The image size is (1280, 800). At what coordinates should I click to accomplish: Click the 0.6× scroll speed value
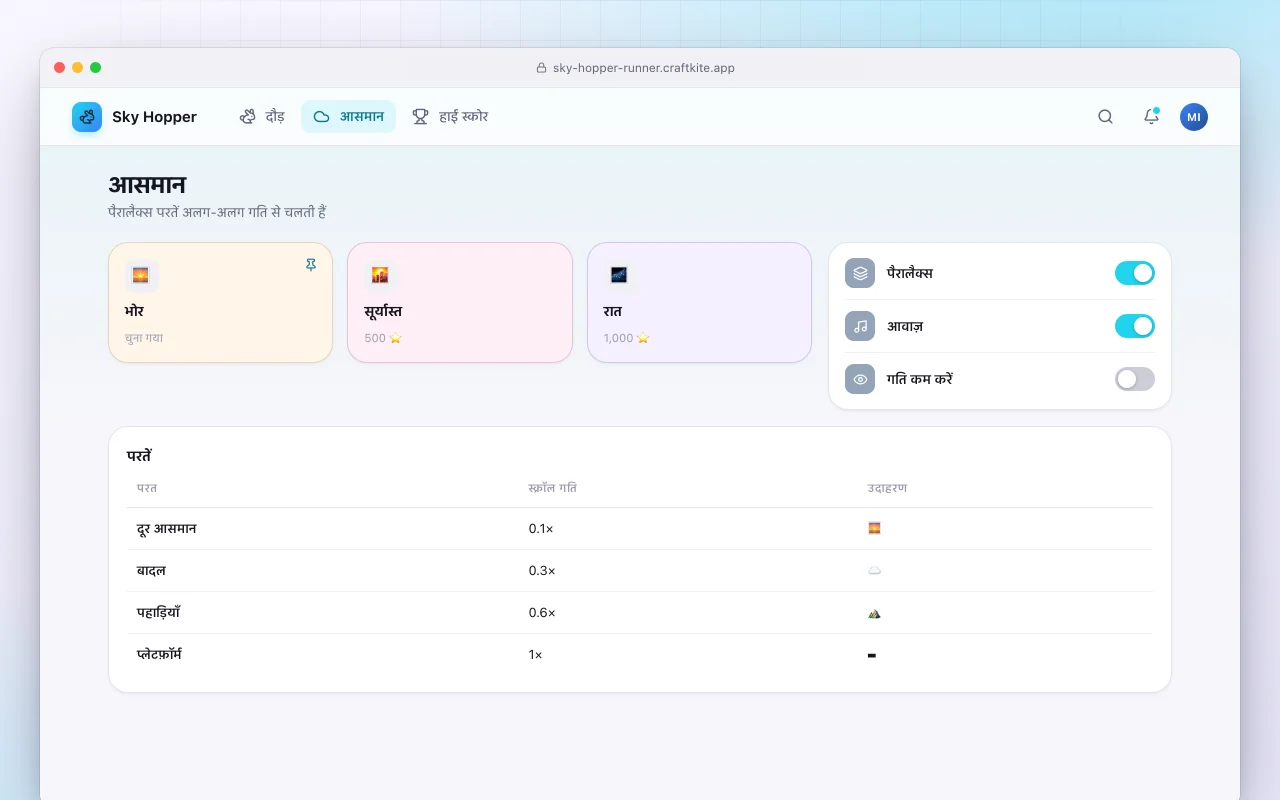point(542,612)
